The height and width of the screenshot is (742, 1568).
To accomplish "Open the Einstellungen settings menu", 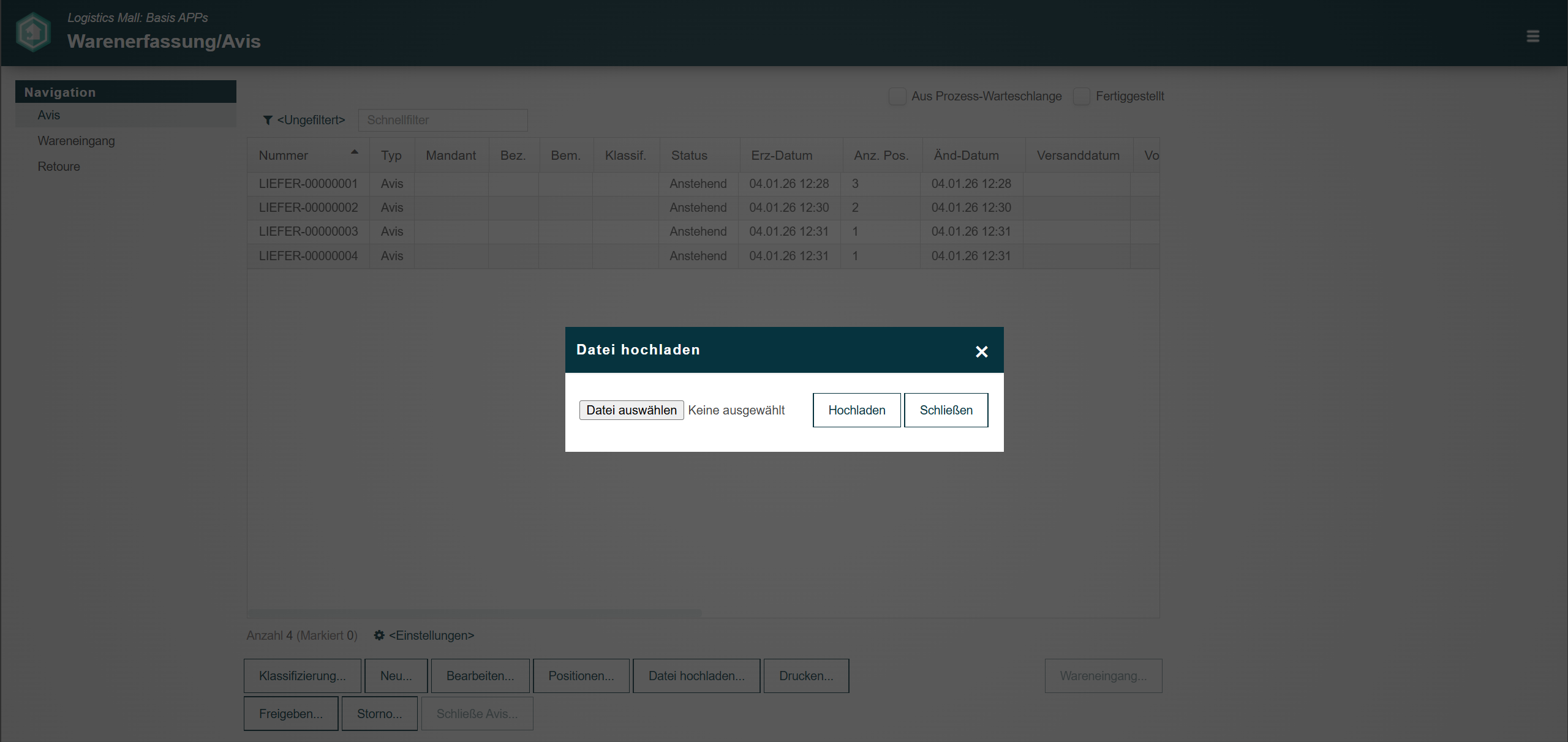I will tap(431, 635).
